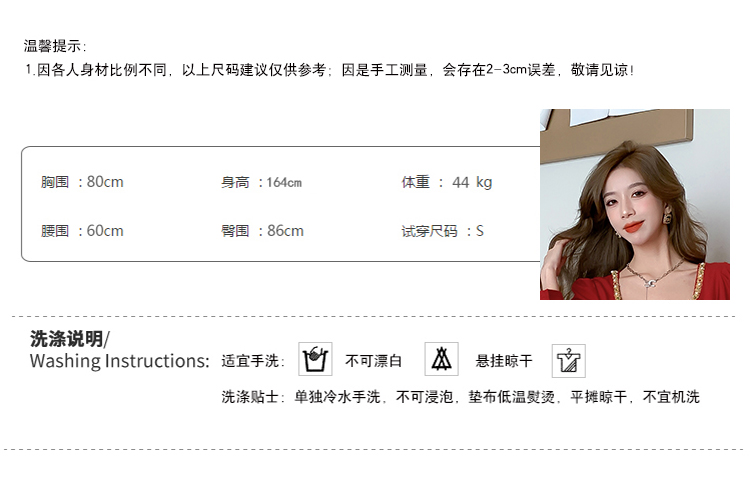This screenshot has width=750, height=479.
Task: Click the 不宜机洗 text
Action: coord(671,397)
